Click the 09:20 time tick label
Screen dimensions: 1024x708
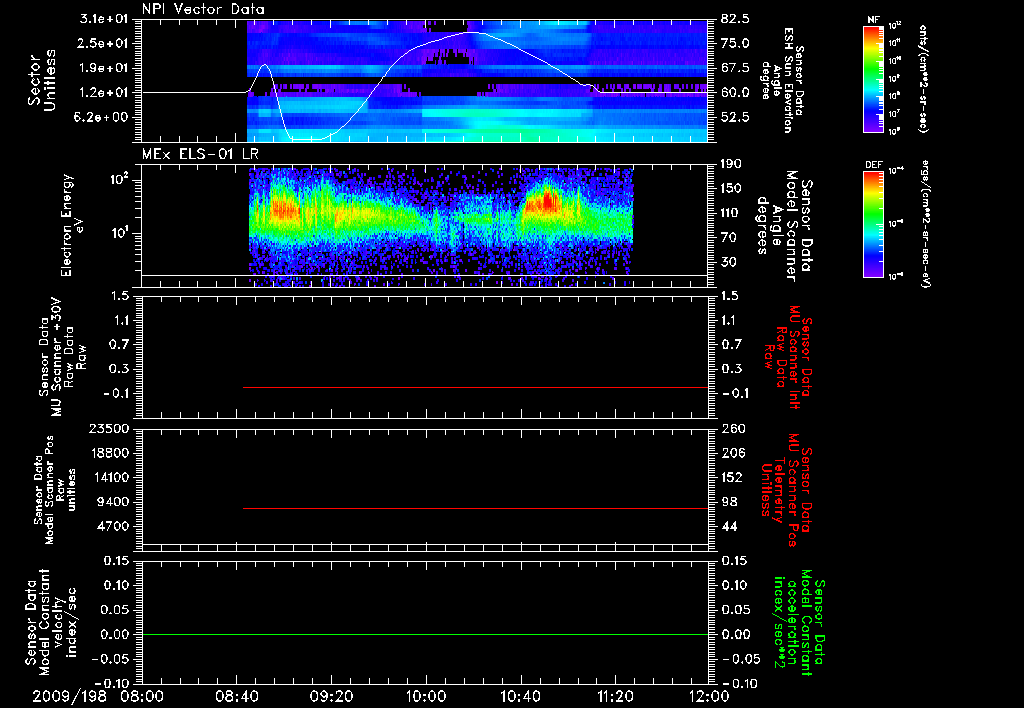coord(332,697)
